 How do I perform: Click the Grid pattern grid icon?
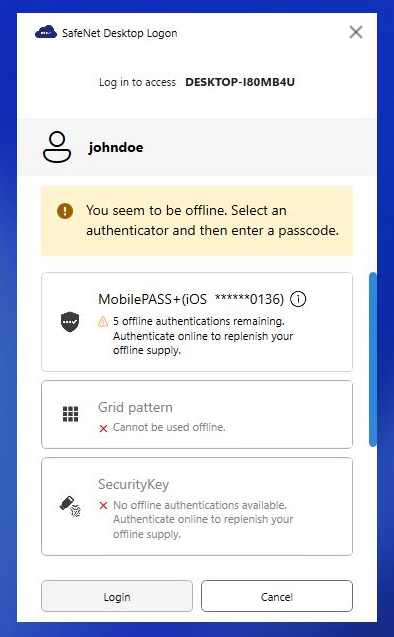click(x=70, y=414)
